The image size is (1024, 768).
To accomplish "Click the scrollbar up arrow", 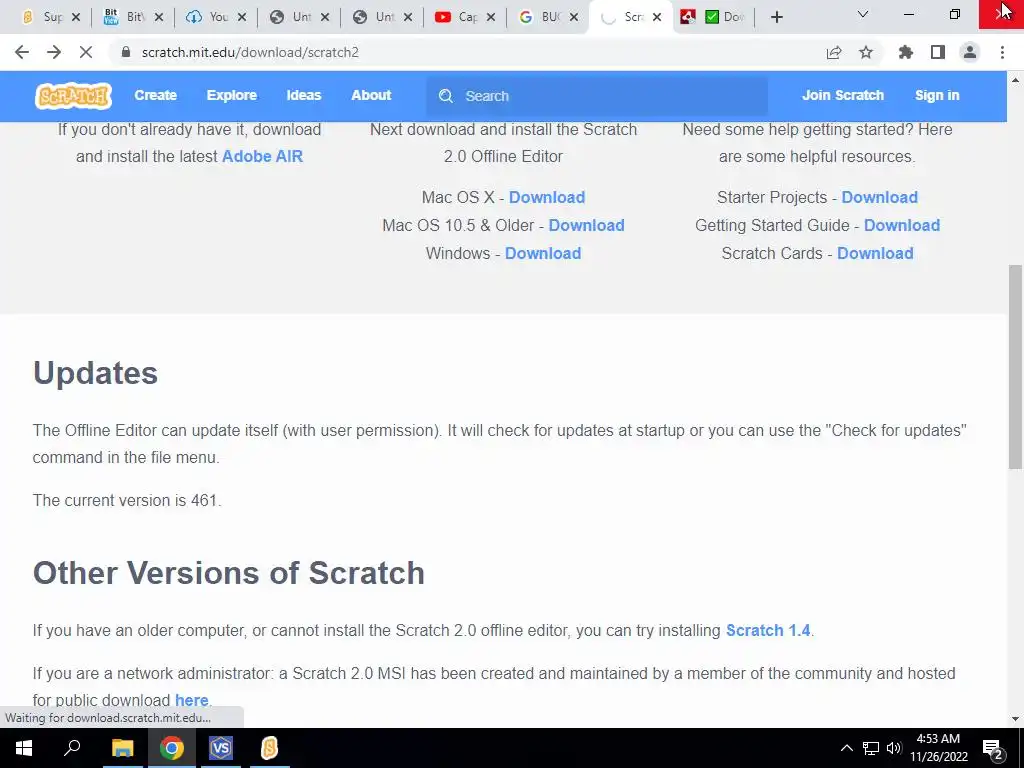I will click(1015, 80).
